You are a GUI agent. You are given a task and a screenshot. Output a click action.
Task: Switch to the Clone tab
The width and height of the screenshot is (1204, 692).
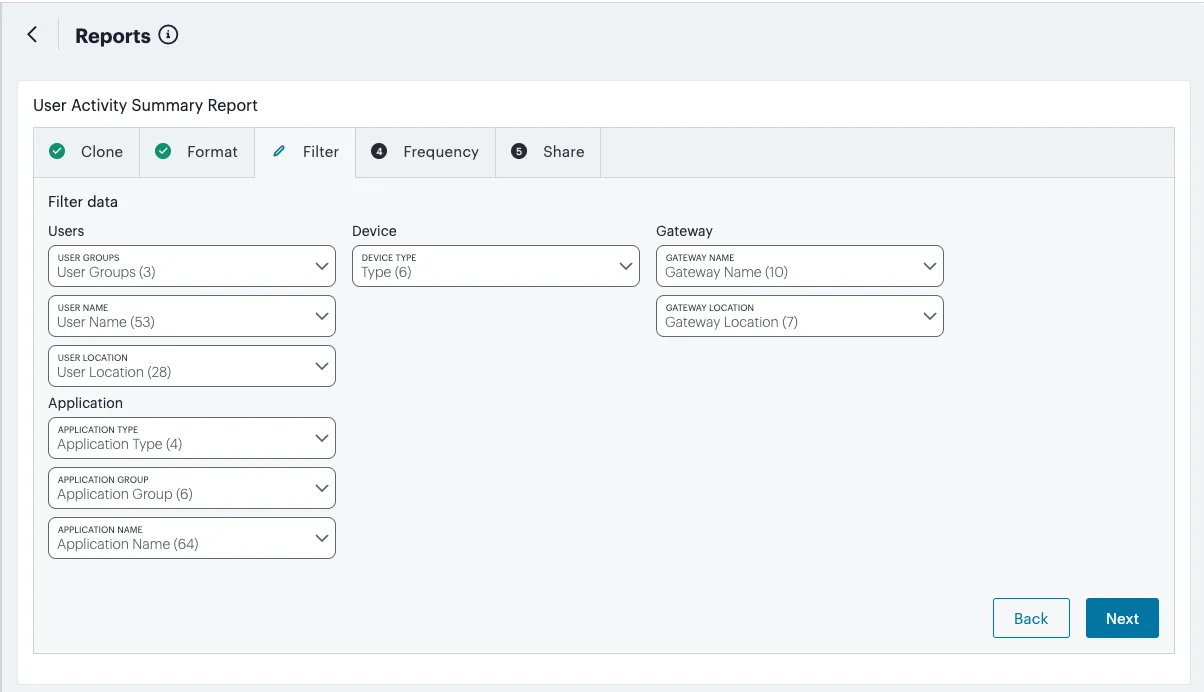[x=87, y=152]
